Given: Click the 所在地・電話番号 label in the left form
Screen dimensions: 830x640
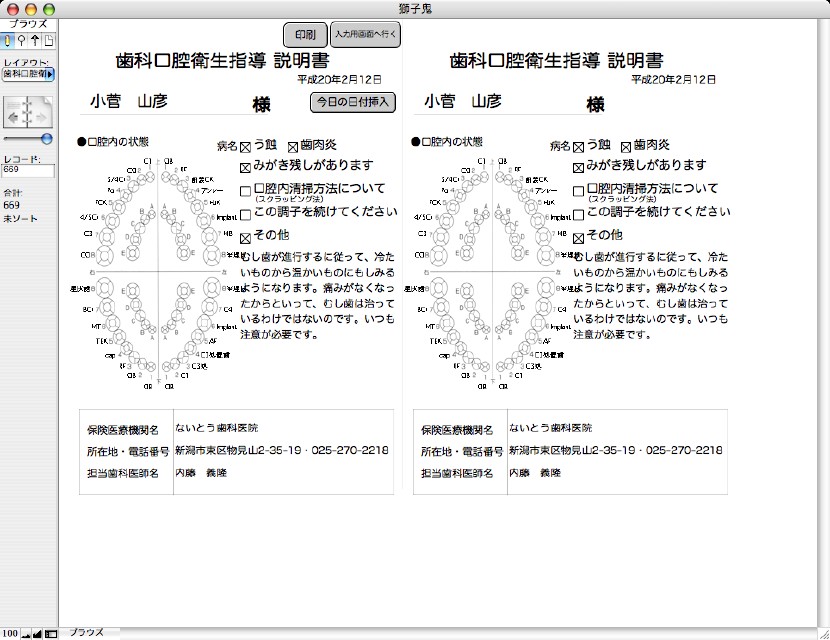Looking at the screenshot, I should point(128,452).
